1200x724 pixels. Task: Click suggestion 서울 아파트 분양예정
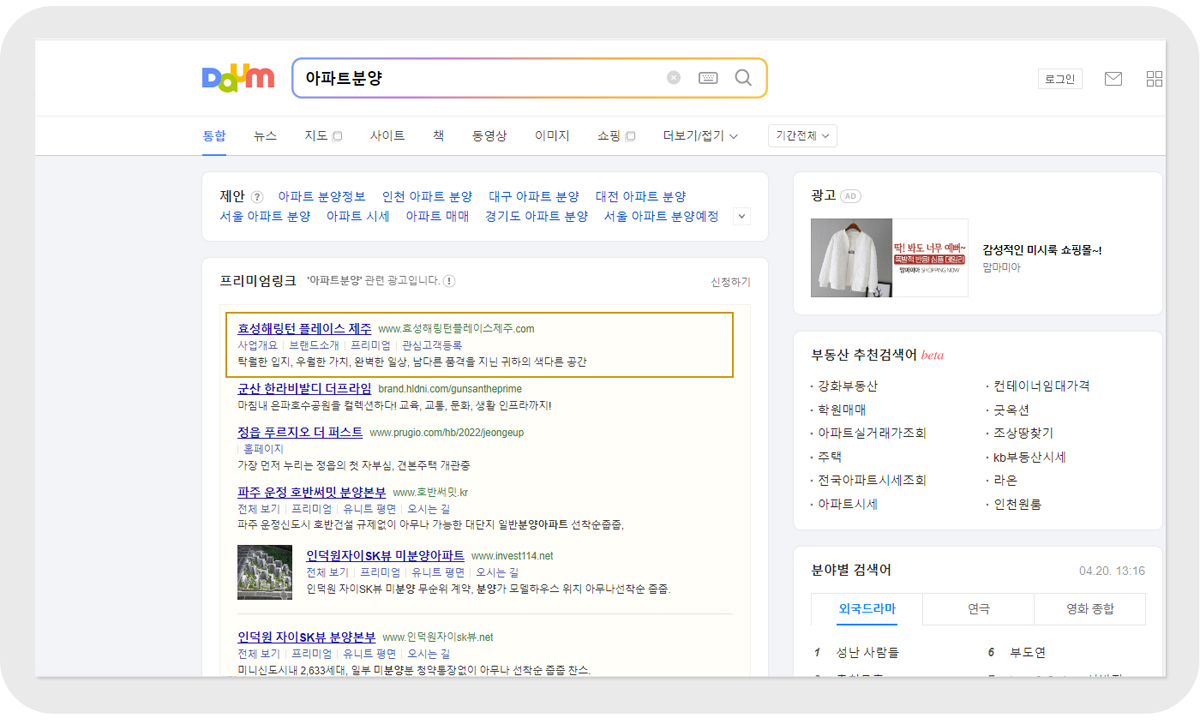tap(661, 216)
